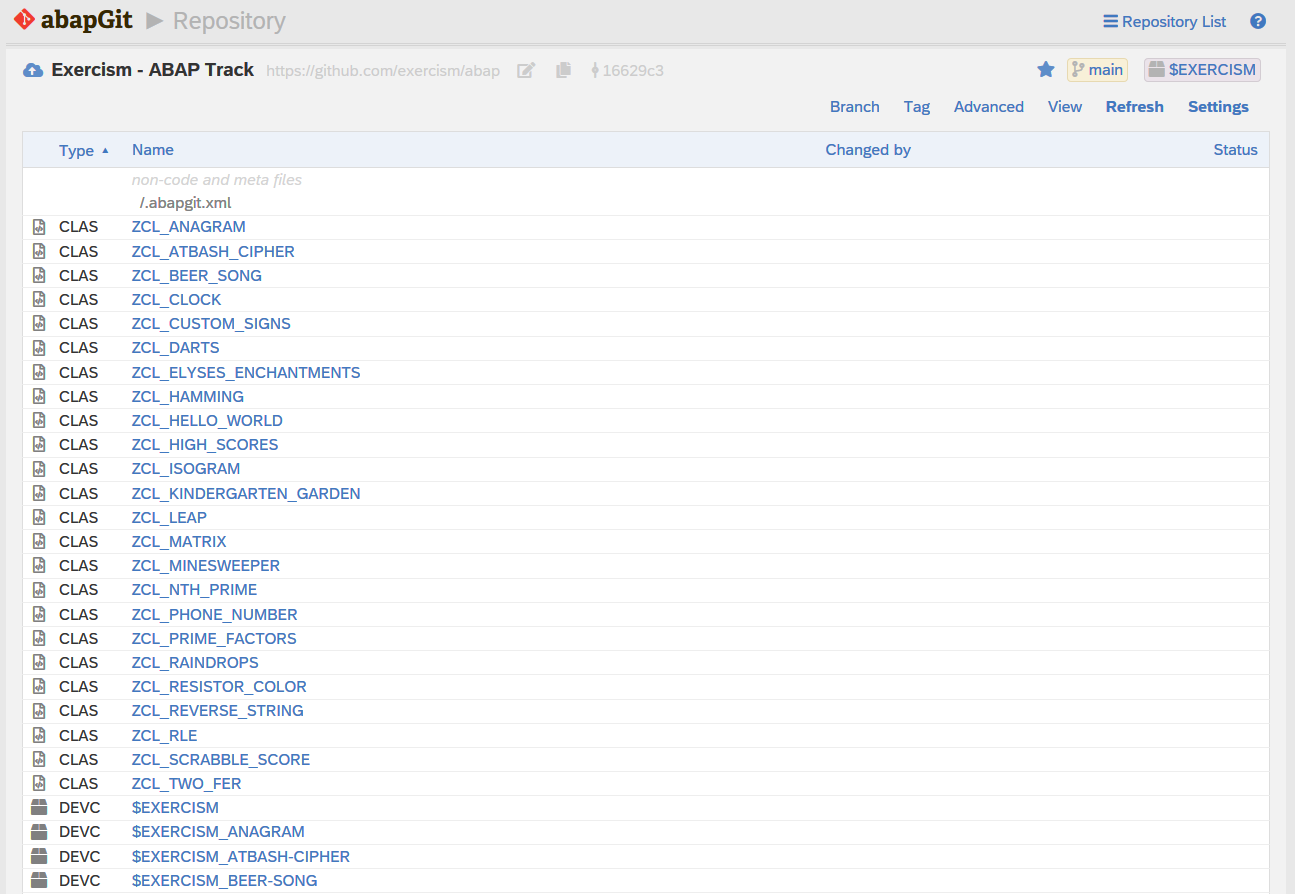Click the file icon for ZCL_ISOGRAM
Viewport: 1295px width, 894px height.
click(39, 469)
